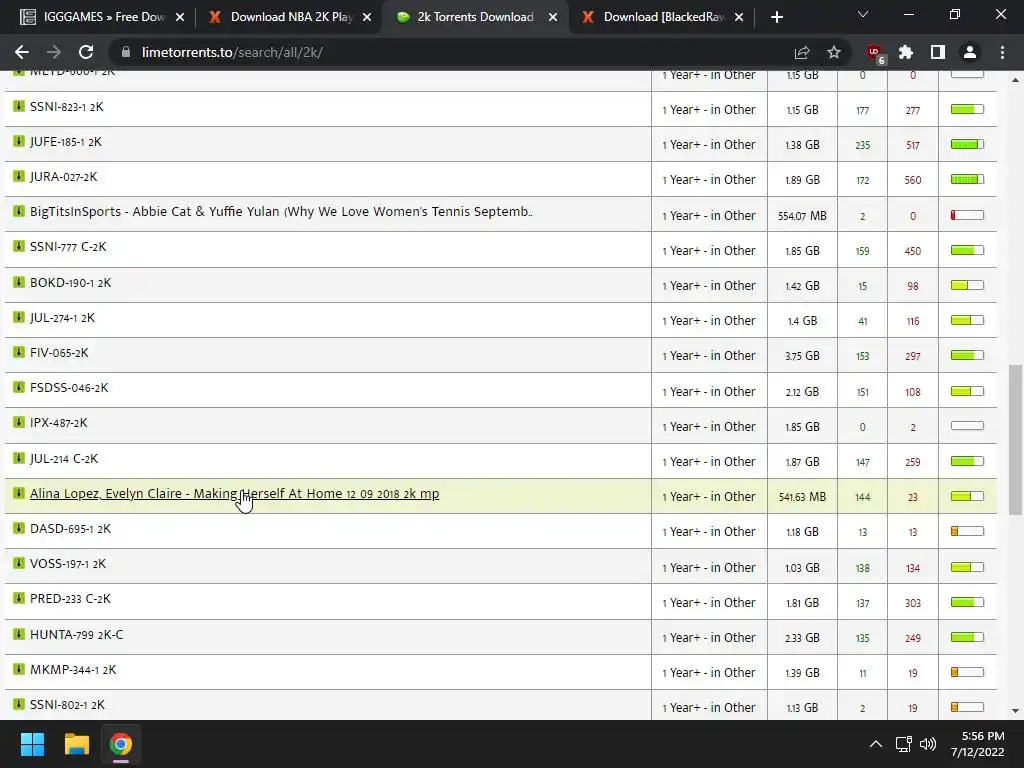Click the share page icon in address bar

click(x=802, y=52)
